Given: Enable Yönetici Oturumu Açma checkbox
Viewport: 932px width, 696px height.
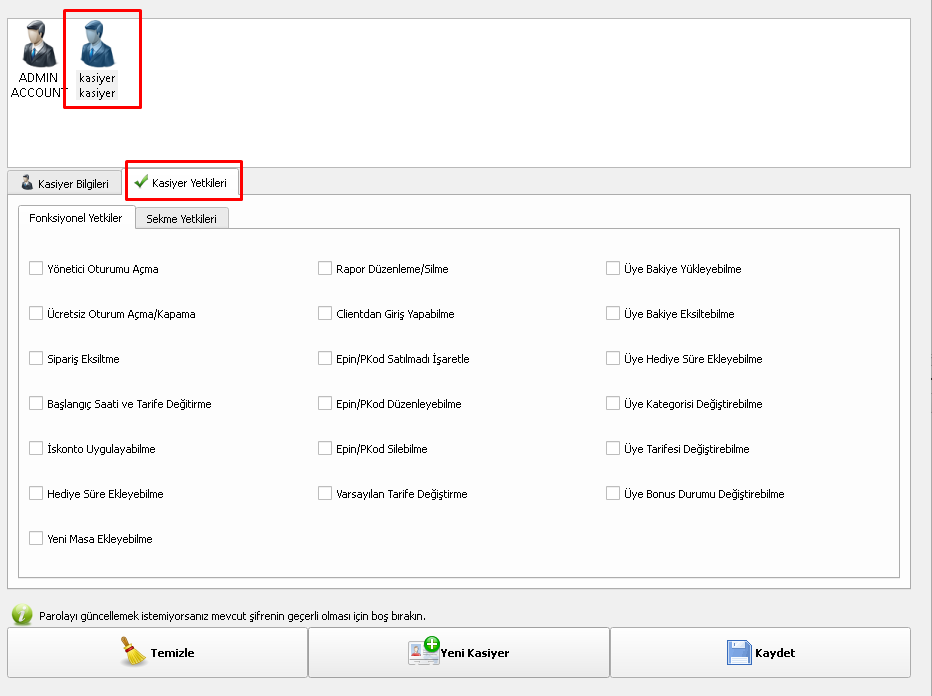Looking at the screenshot, I should click(x=36, y=268).
